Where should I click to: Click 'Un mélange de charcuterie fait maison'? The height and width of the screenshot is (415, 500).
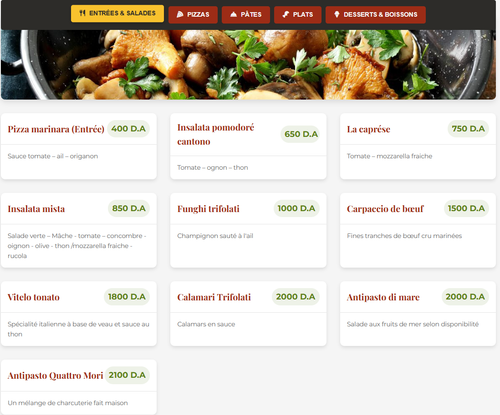68,403
